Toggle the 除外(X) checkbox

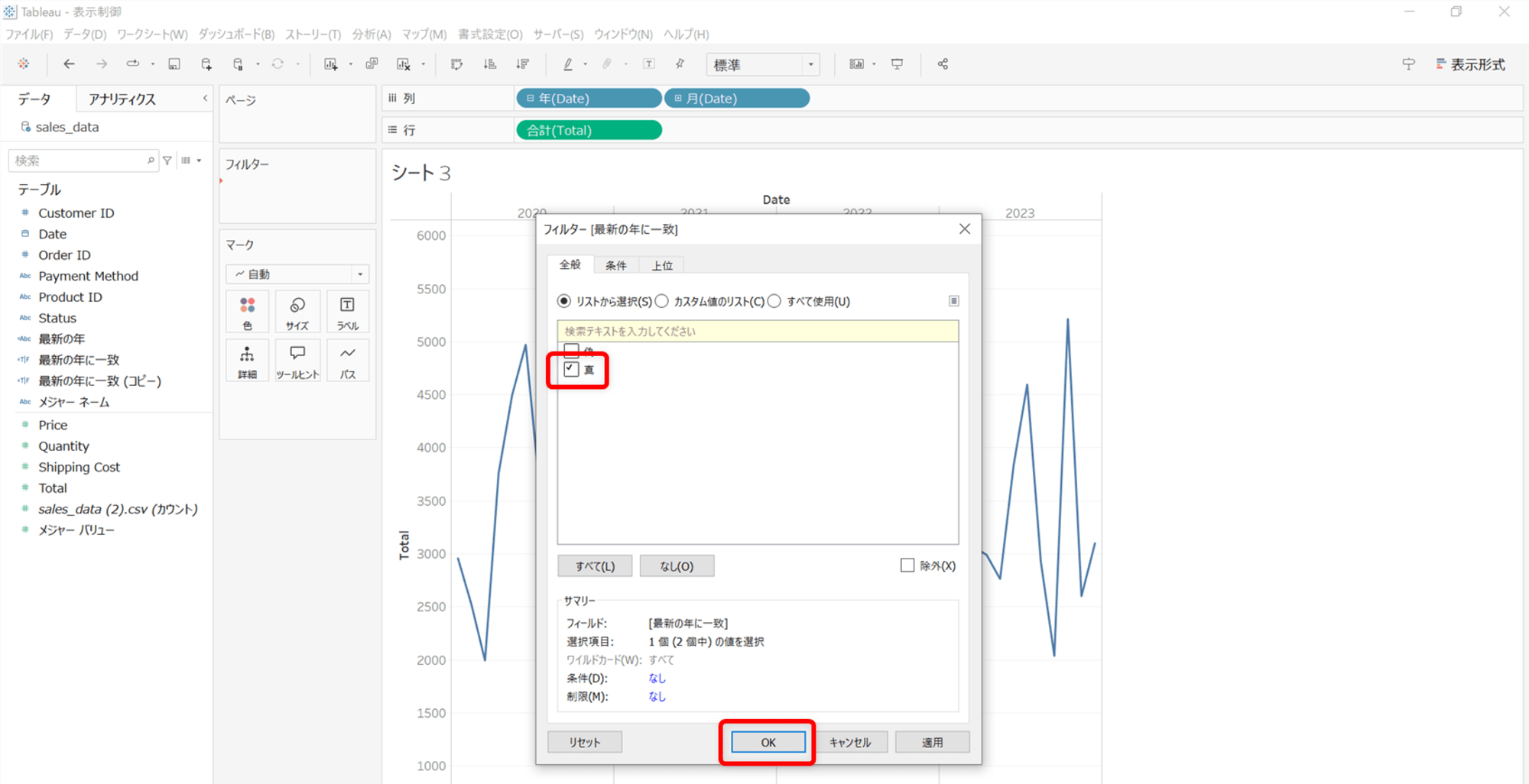tap(907, 565)
